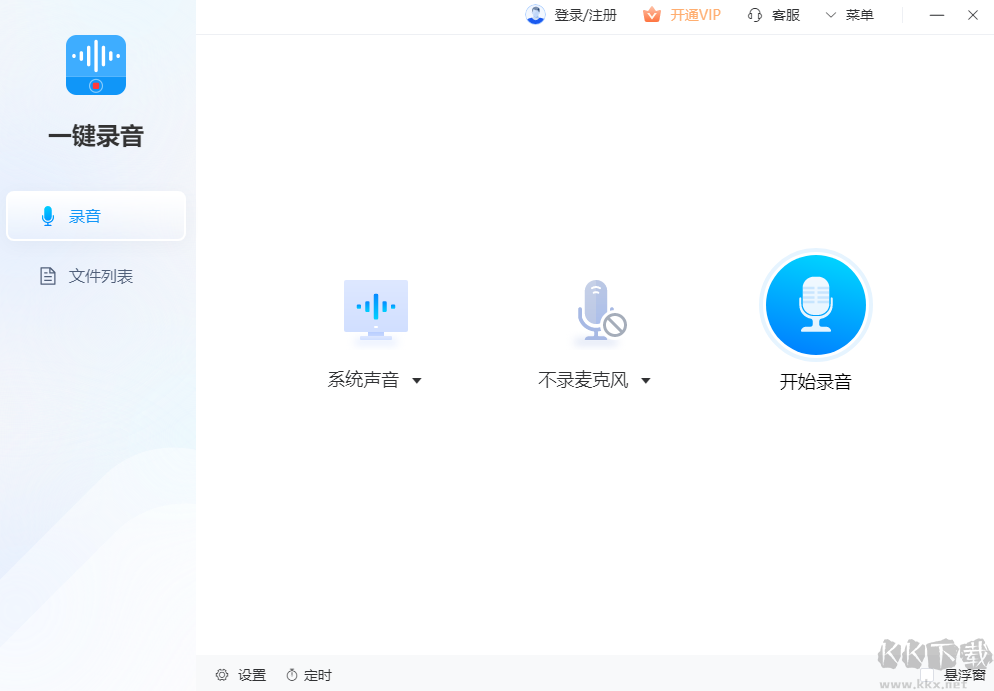This screenshot has width=994, height=691.
Task: Open the 菜单 menu chevron
Action: click(x=829, y=15)
